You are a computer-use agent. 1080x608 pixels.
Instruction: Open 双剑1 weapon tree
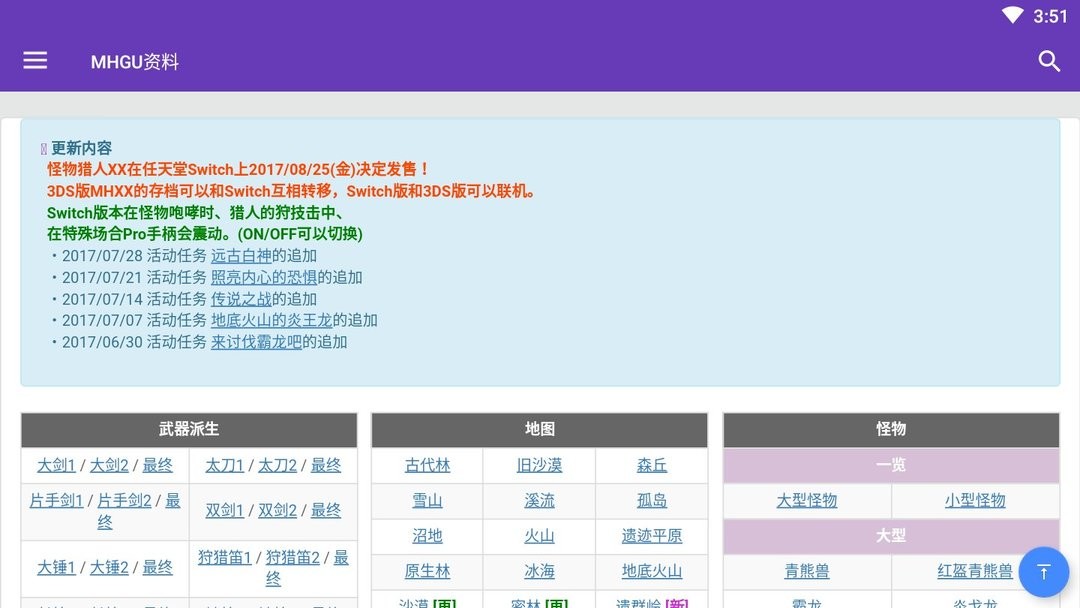coord(224,510)
